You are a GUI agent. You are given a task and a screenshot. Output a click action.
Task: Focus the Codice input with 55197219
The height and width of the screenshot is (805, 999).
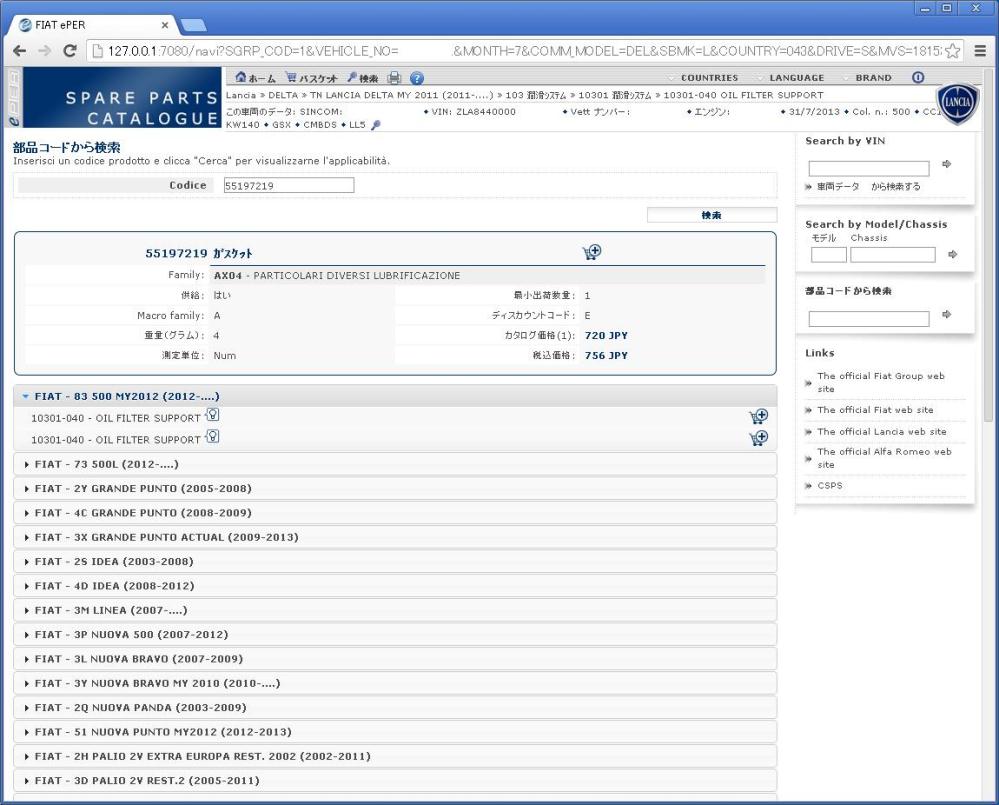(x=289, y=185)
